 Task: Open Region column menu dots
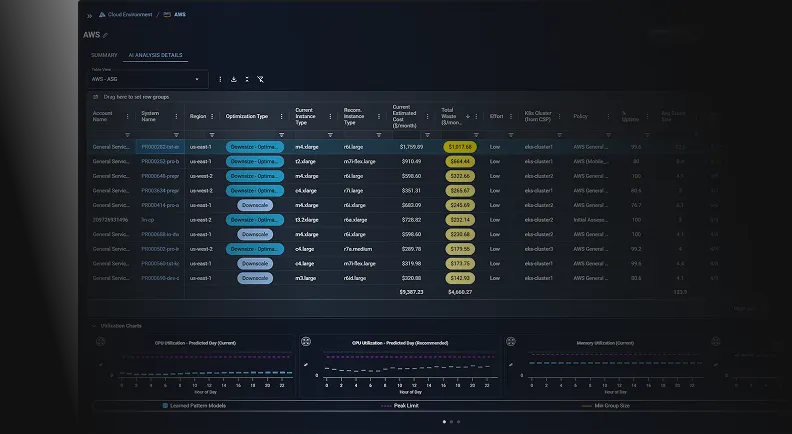212,117
